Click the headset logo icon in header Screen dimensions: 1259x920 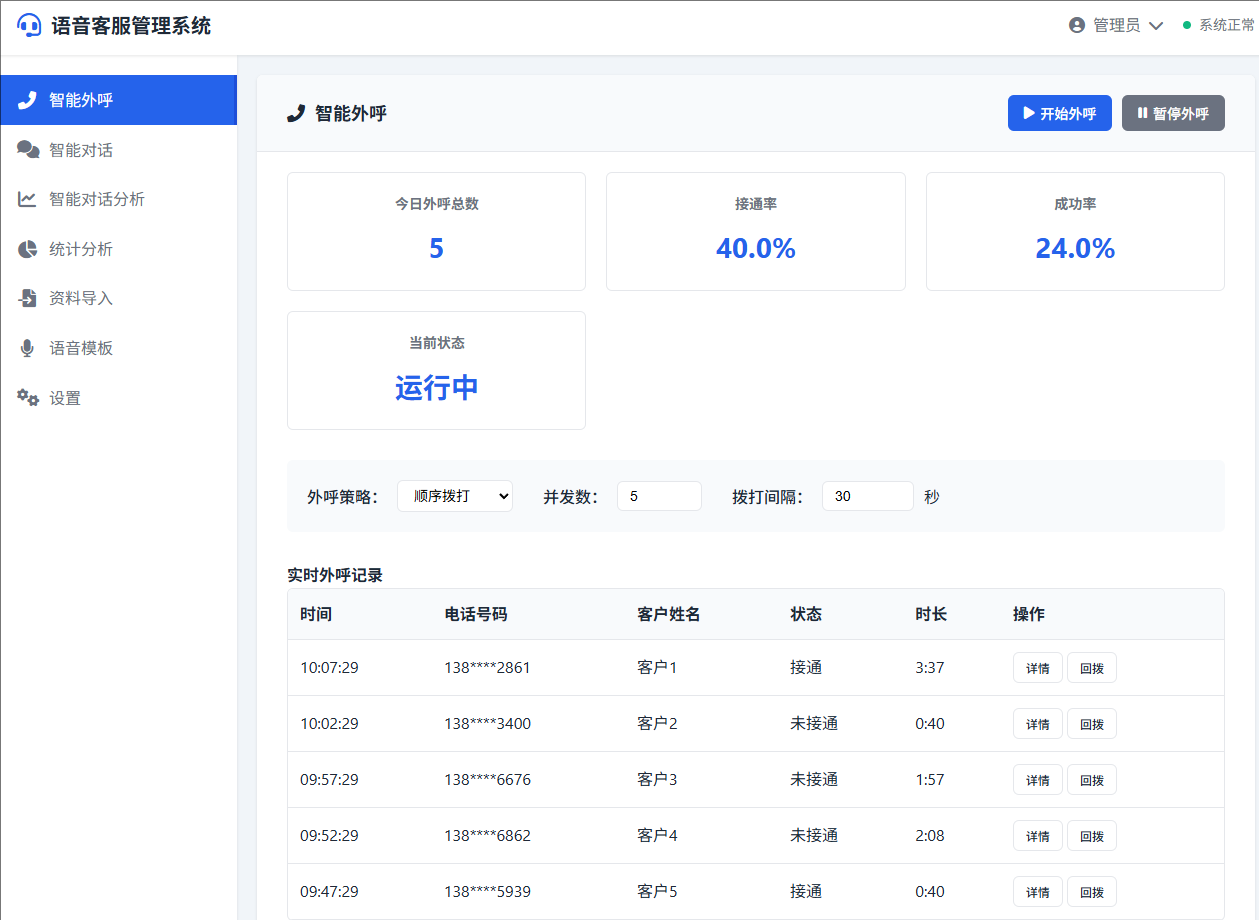[29, 26]
